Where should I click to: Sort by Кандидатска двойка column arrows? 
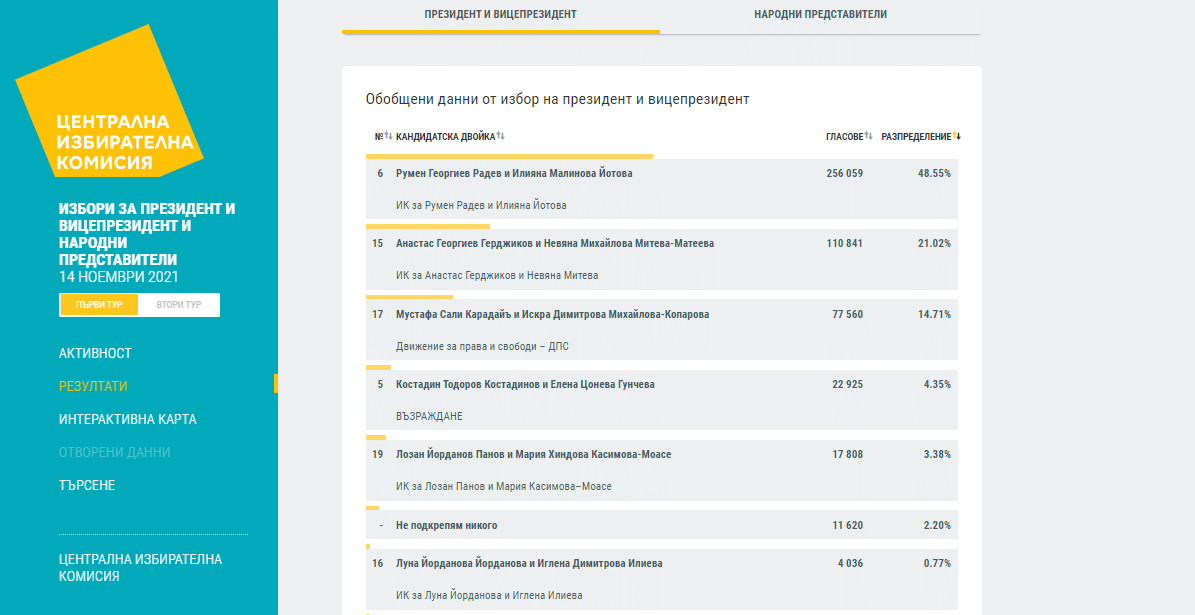(x=500, y=136)
